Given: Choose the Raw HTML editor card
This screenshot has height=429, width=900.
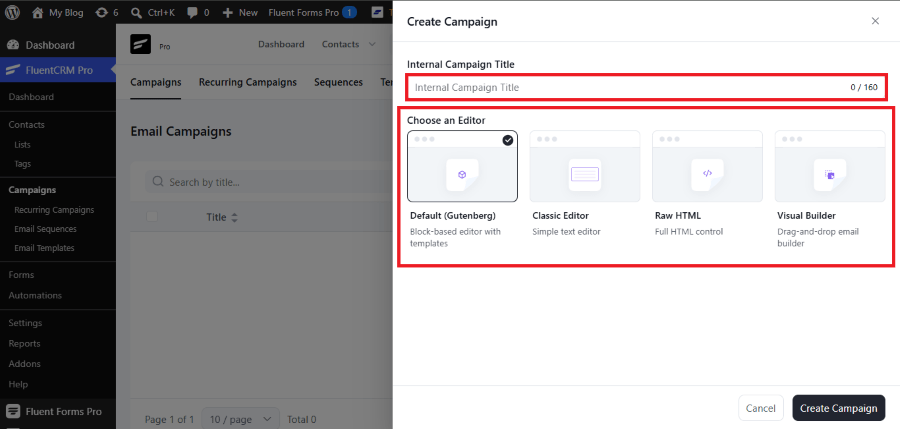Looking at the screenshot, I should [x=707, y=166].
